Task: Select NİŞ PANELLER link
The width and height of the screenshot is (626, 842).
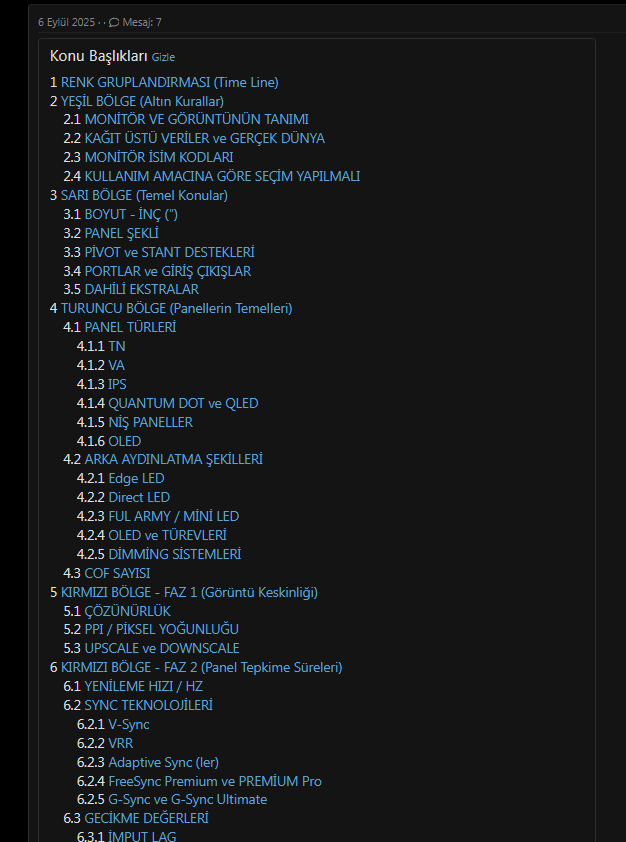Action: point(151,422)
